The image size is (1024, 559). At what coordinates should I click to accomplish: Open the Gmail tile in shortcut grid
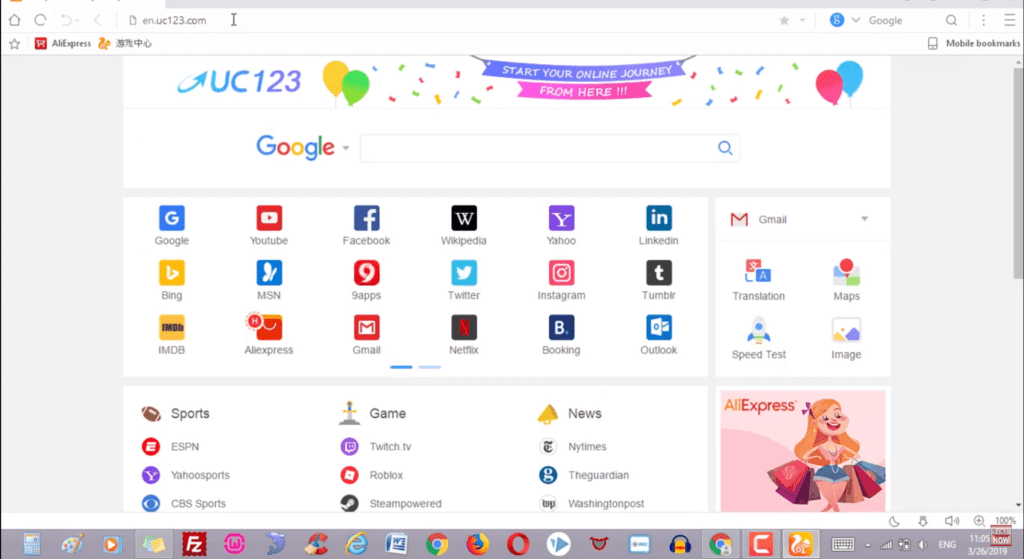pyautogui.click(x=366, y=335)
